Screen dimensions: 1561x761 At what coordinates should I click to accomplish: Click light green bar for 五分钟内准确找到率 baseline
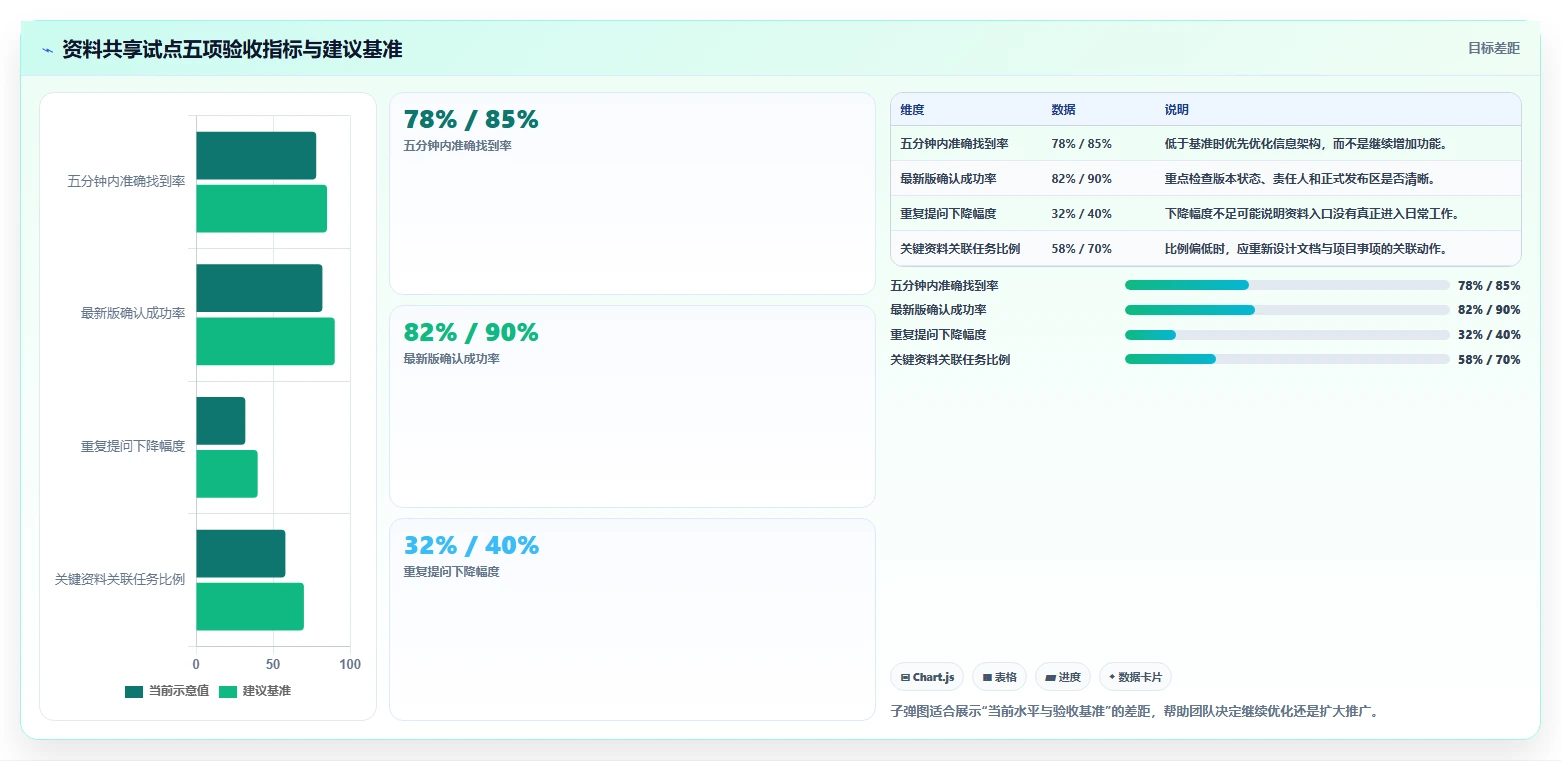(261, 209)
